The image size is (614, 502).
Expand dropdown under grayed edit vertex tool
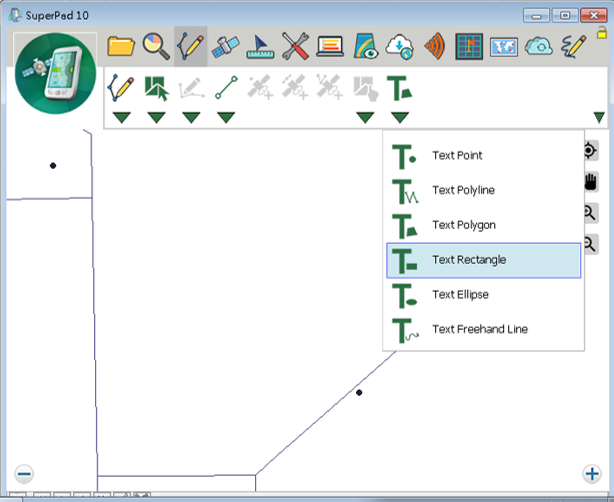point(191,117)
